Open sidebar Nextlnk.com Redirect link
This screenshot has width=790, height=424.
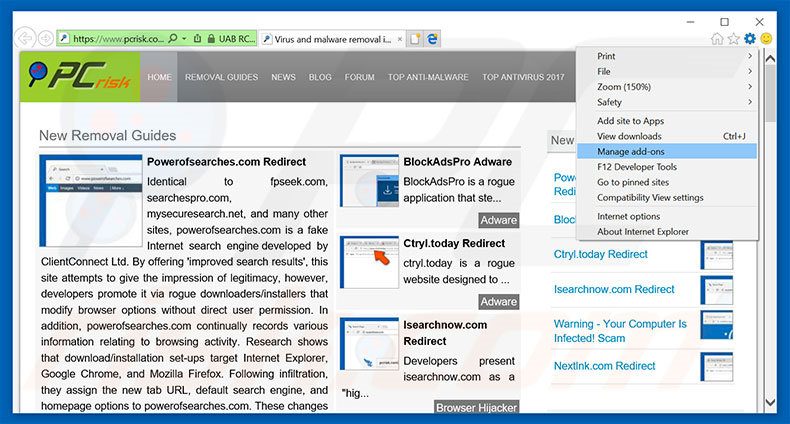point(604,366)
